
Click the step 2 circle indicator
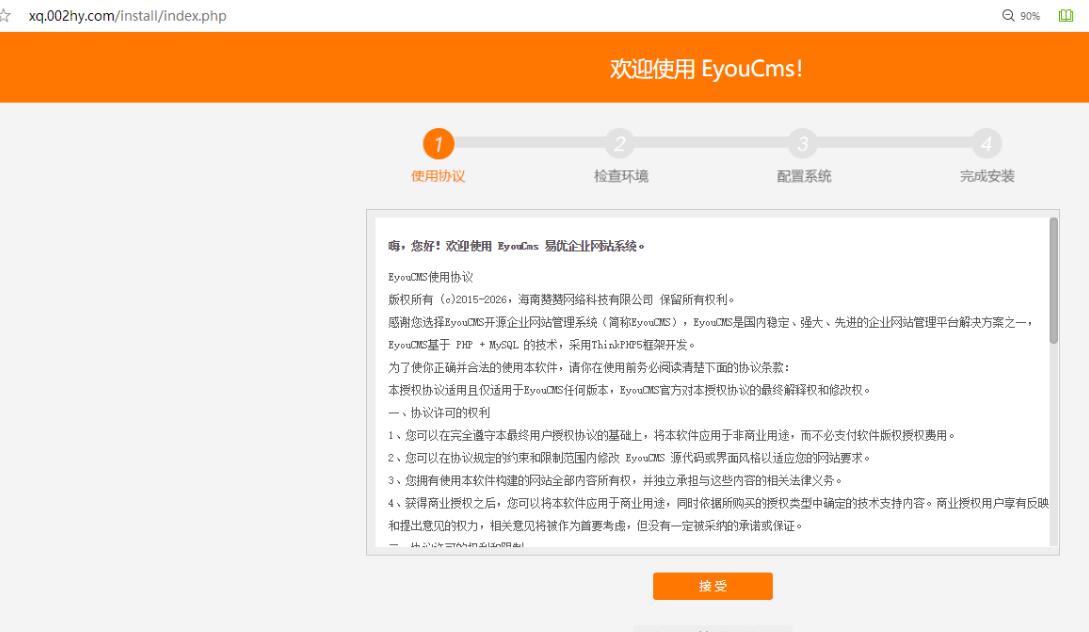(621, 145)
